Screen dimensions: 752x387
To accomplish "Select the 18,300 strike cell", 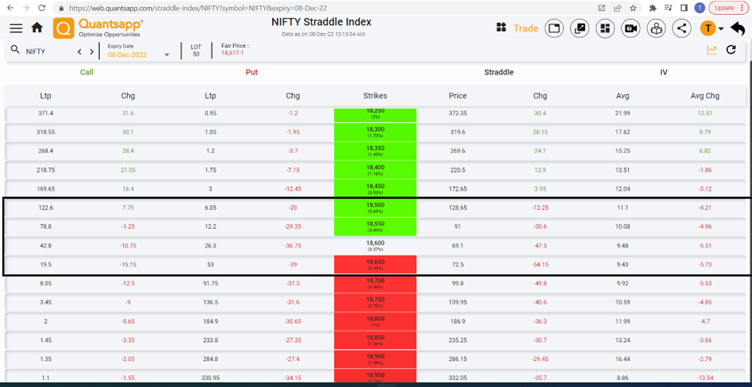I will click(x=375, y=132).
